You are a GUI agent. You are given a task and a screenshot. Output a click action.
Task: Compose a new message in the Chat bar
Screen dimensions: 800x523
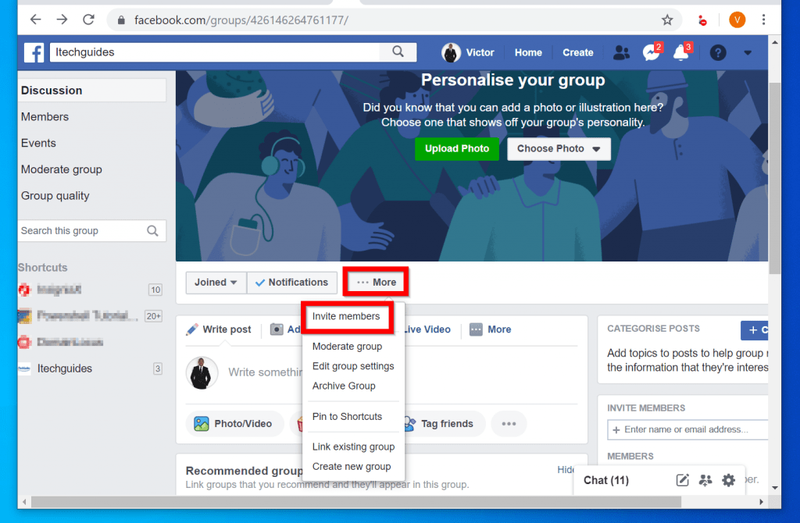(x=682, y=480)
